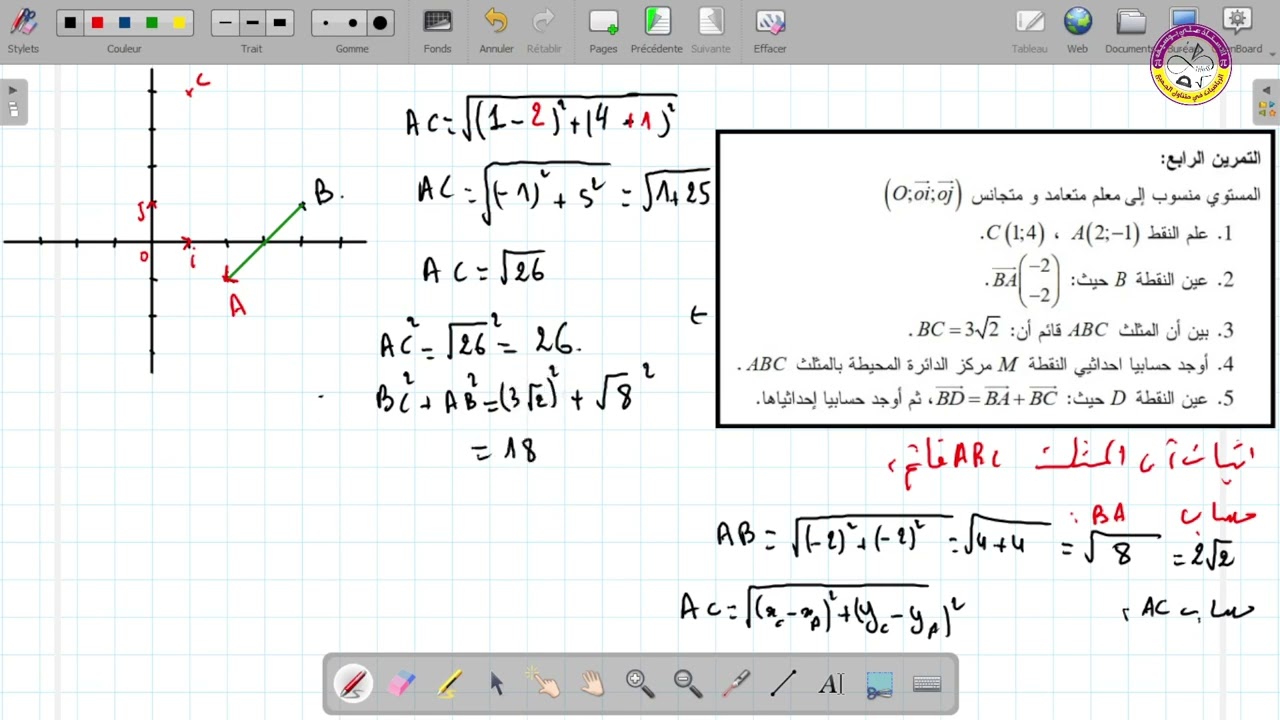The height and width of the screenshot is (720, 1280).
Task: Open the Stylets tool palette
Action: point(23,31)
